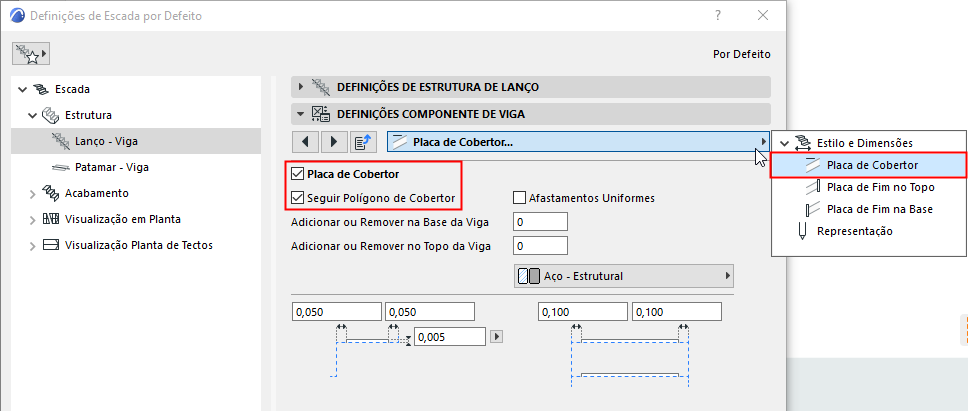The height and width of the screenshot is (411, 968).
Task: Select Placa de Fim na Base
Action: (x=880, y=209)
